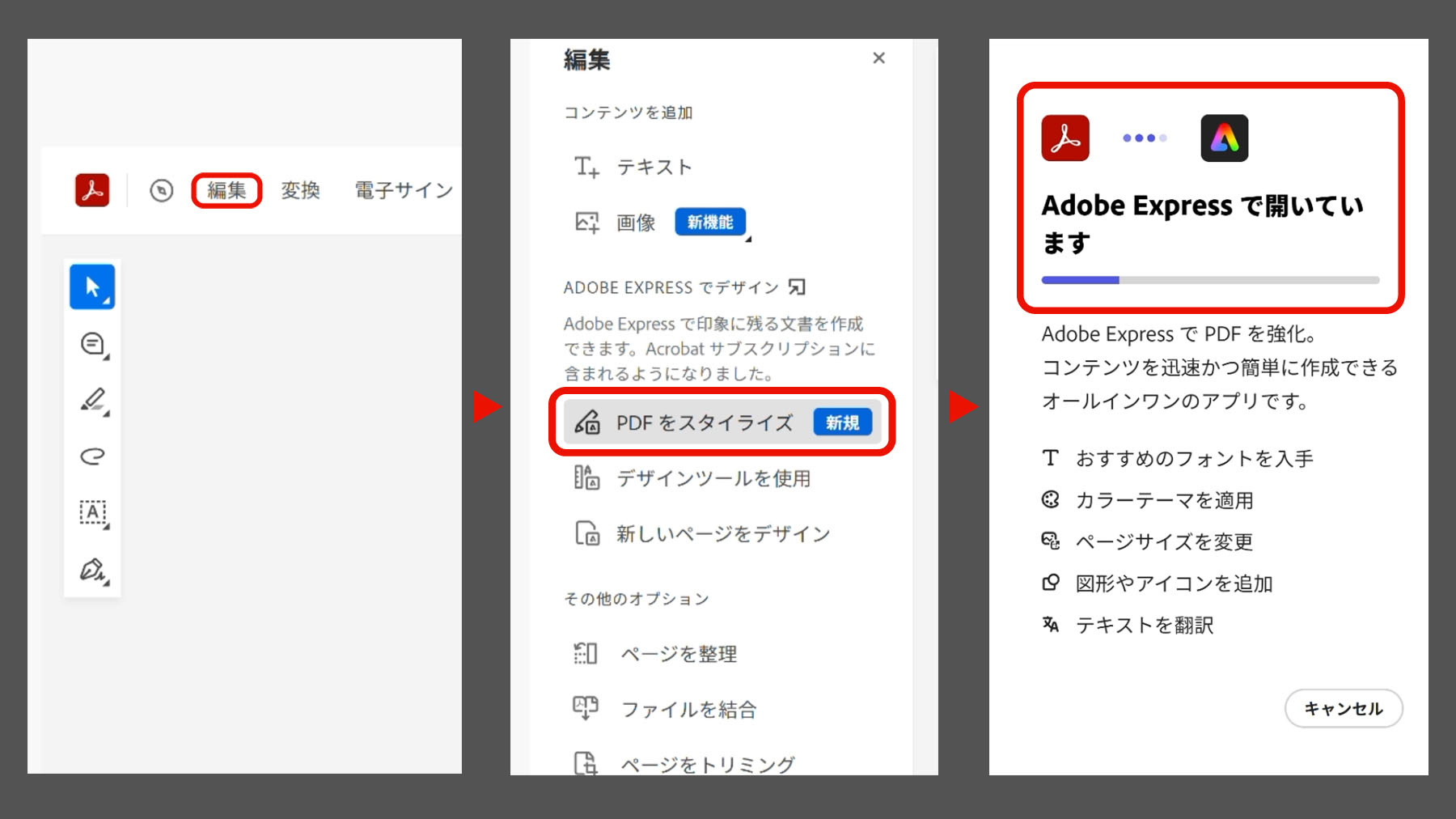Select the text box tool
The width and height of the screenshot is (1456, 819).
pyautogui.click(x=93, y=512)
